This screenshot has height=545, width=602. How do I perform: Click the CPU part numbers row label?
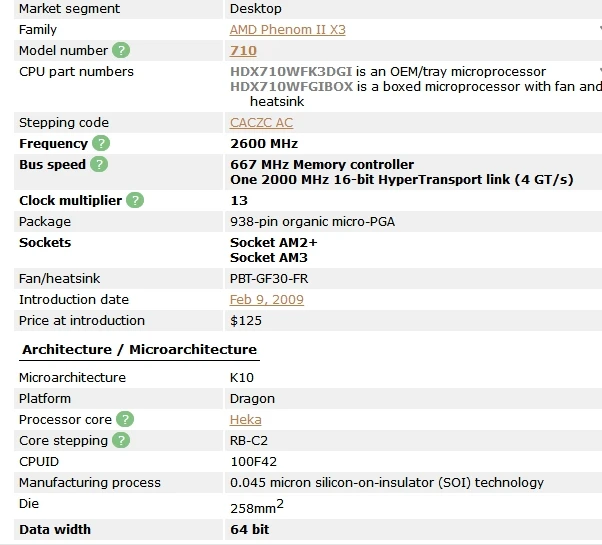[76, 72]
